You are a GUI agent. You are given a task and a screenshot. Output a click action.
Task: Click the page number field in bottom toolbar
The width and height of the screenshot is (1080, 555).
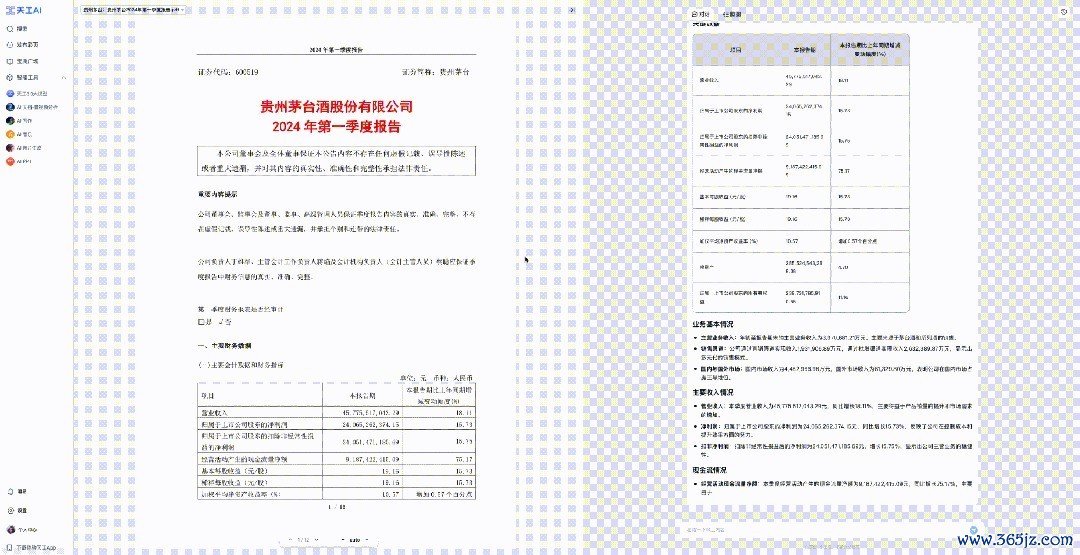click(x=303, y=540)
